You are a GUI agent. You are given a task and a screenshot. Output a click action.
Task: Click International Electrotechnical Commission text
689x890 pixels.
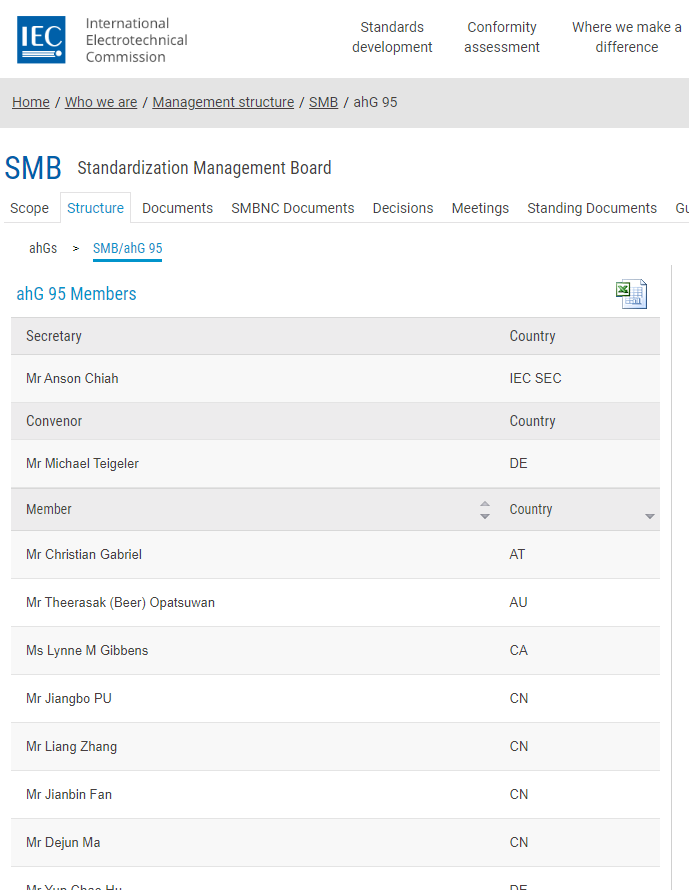pos(136,40)
